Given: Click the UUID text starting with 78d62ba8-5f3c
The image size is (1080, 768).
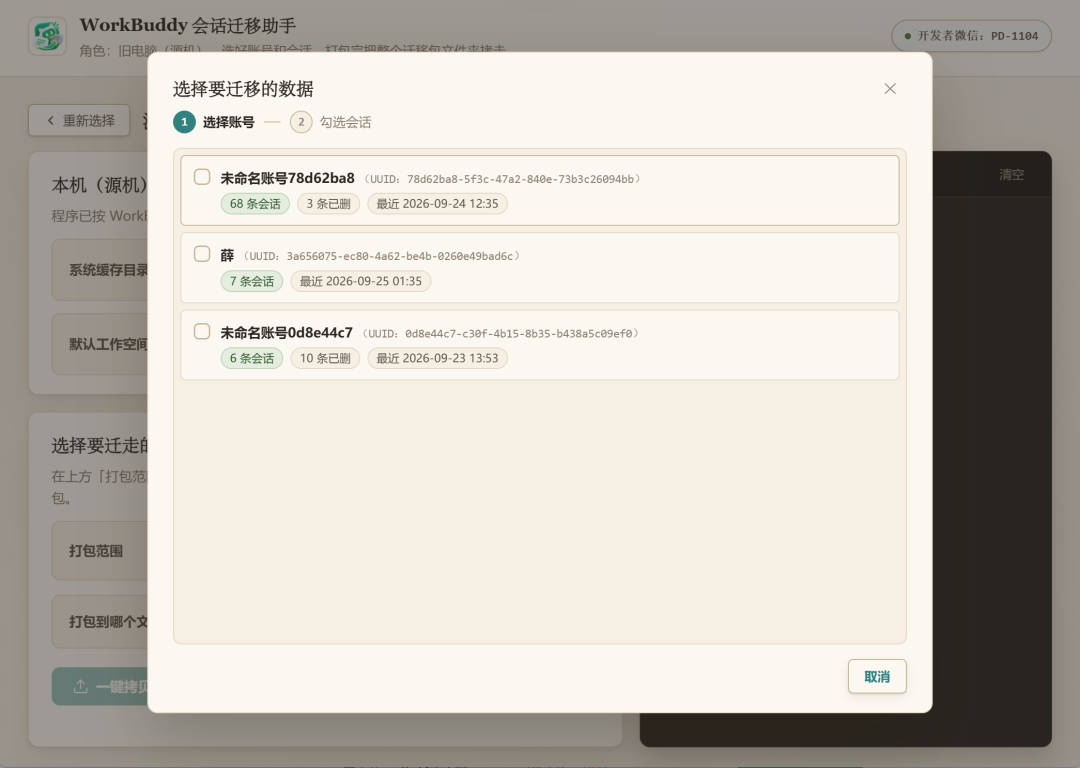Looking at the screenshot, I should click(x=502, y=179).
